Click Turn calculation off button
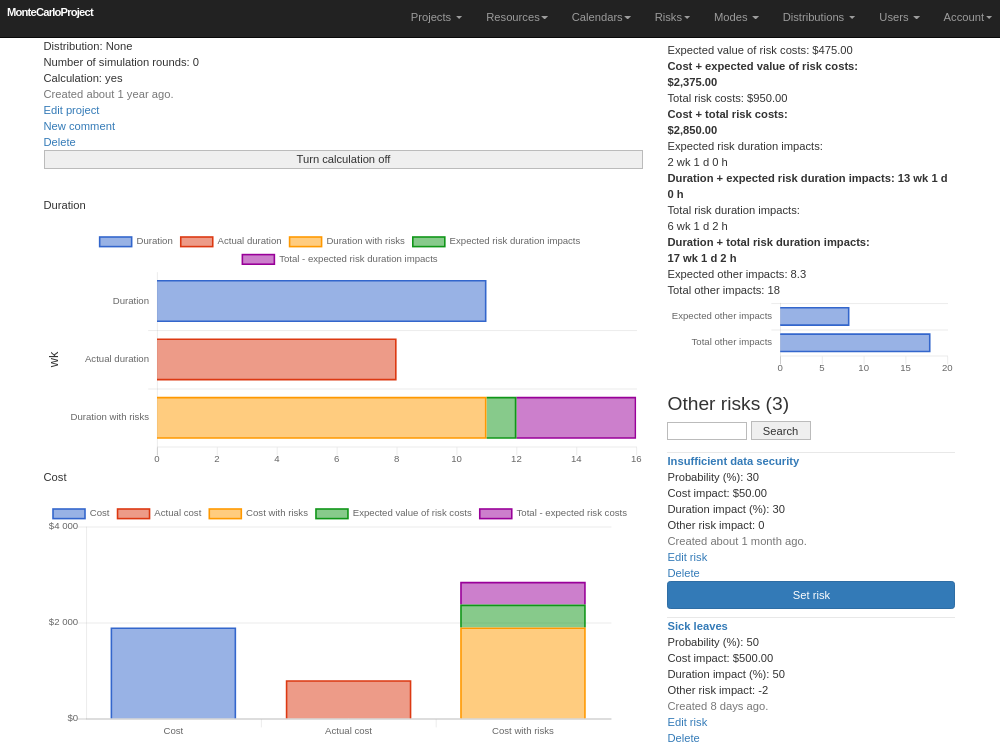1000x744 pixels. [x=343, y=160]
